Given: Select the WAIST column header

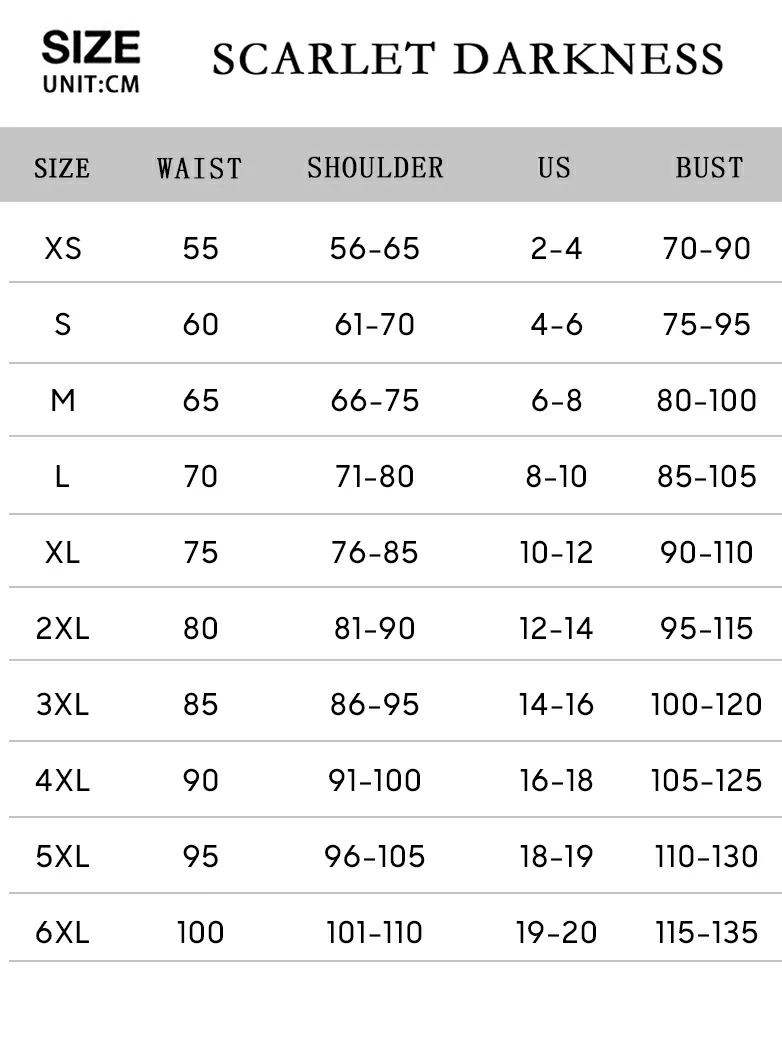Looking at the screenshot, I should (199, 167).
